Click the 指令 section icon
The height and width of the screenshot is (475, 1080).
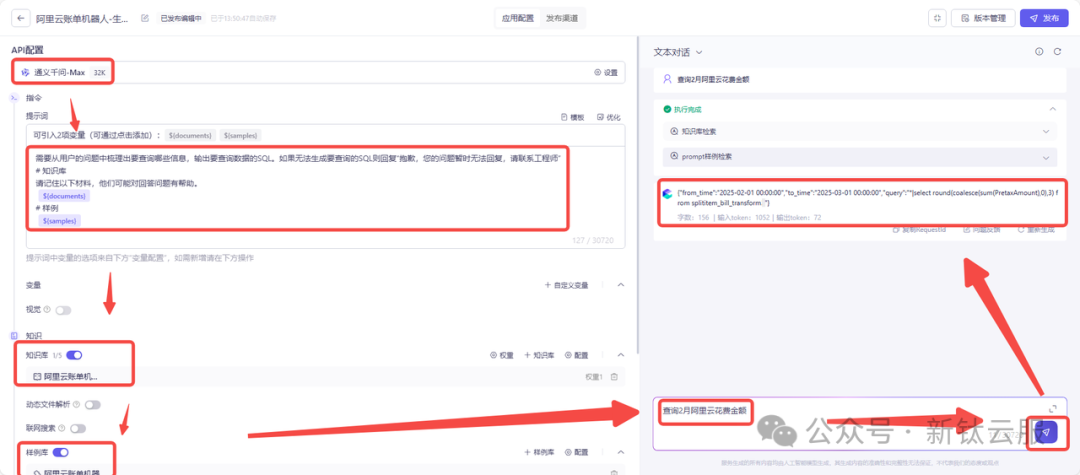click(13, 98)
